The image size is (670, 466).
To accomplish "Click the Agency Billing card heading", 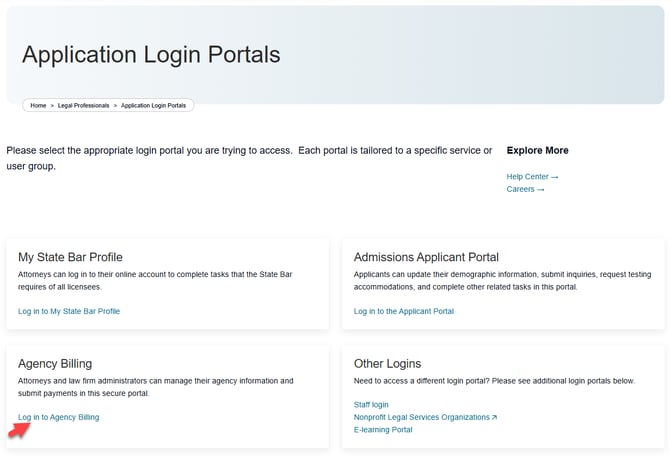I will click(55, 363).
